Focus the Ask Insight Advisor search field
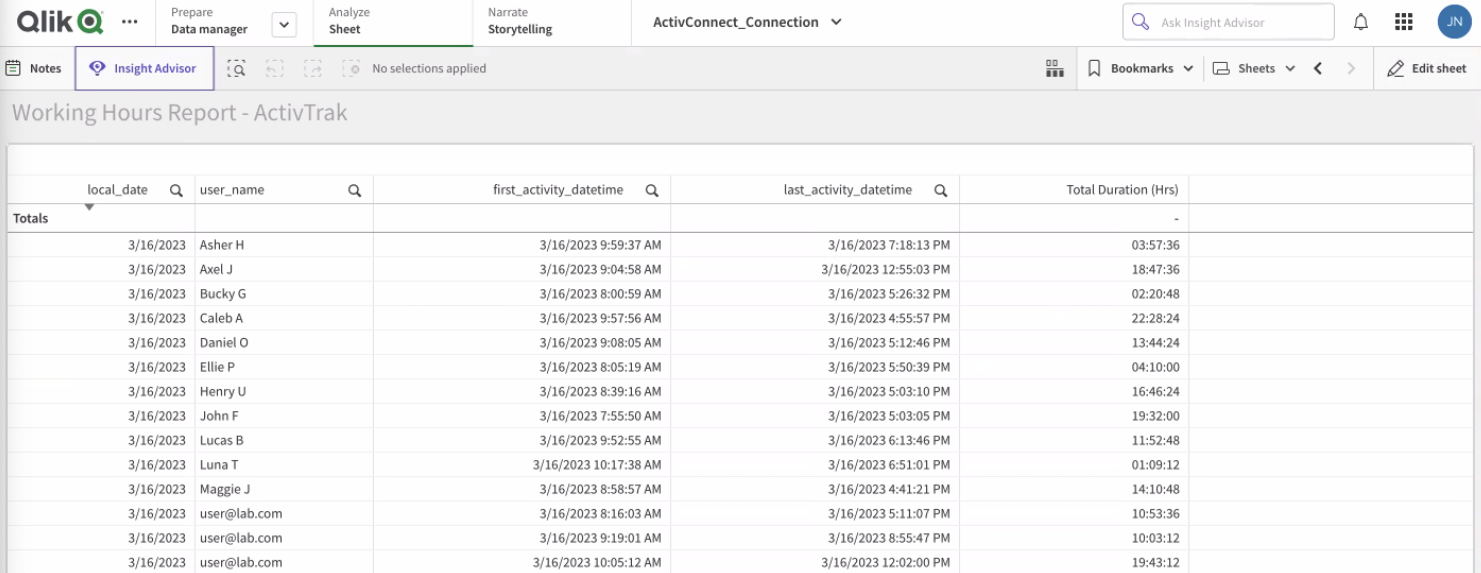The image size is (1481, 573). 1228,22
